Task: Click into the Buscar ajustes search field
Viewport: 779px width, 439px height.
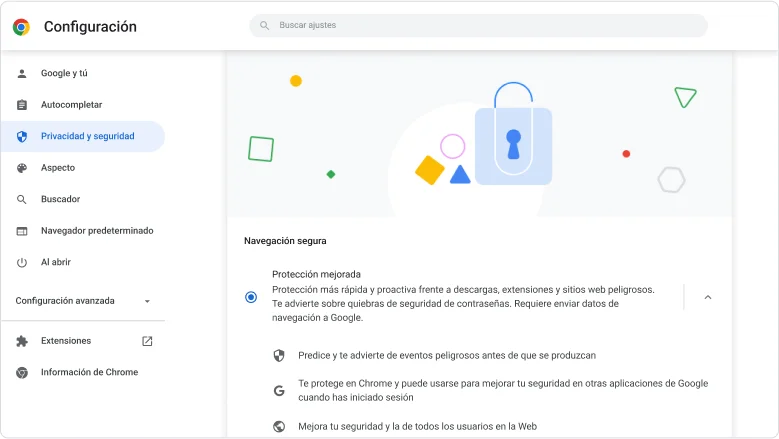Action: pyautogui.click(x=478, y=25)
